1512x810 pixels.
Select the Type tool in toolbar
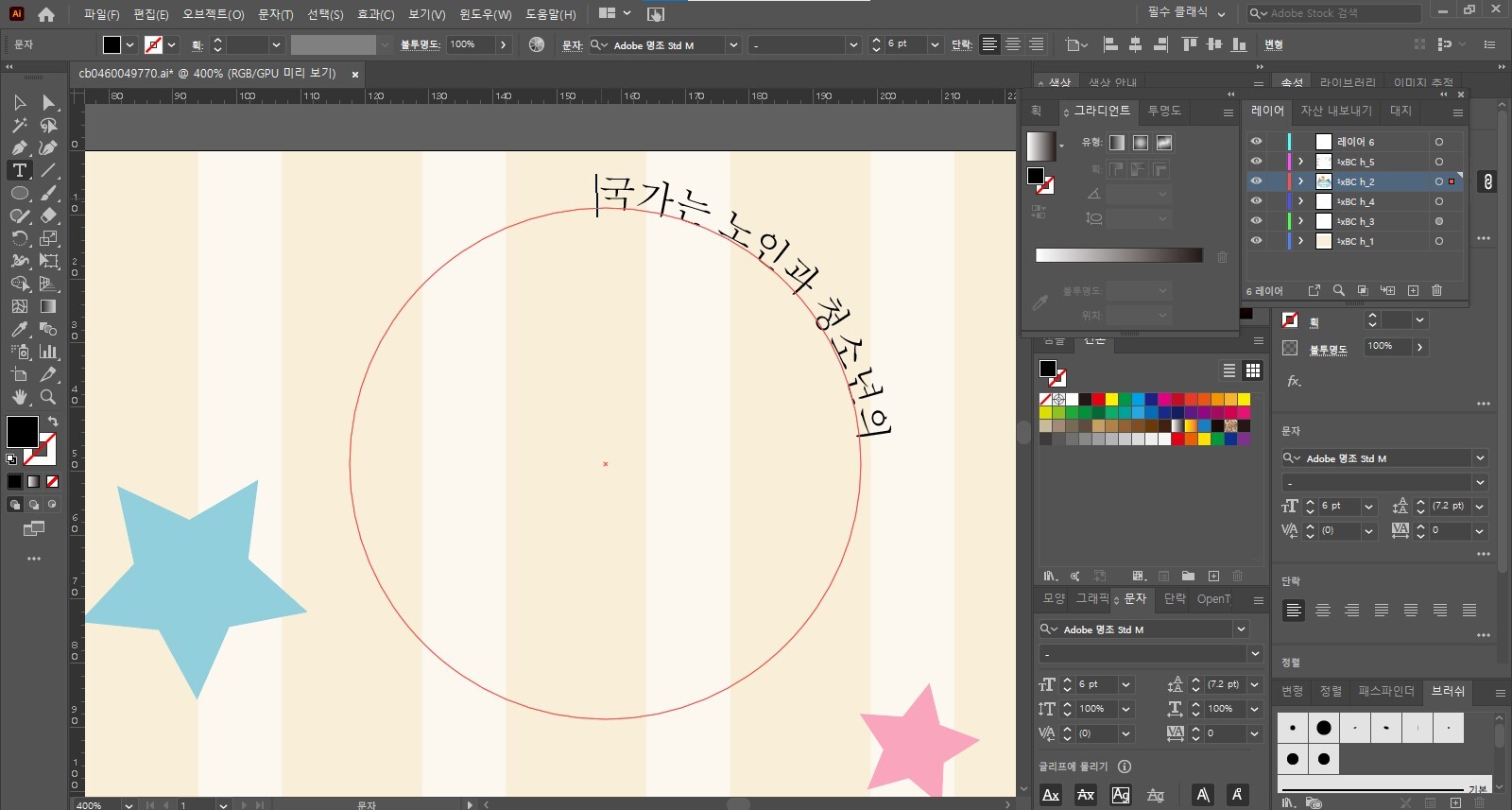pos(19,170)
